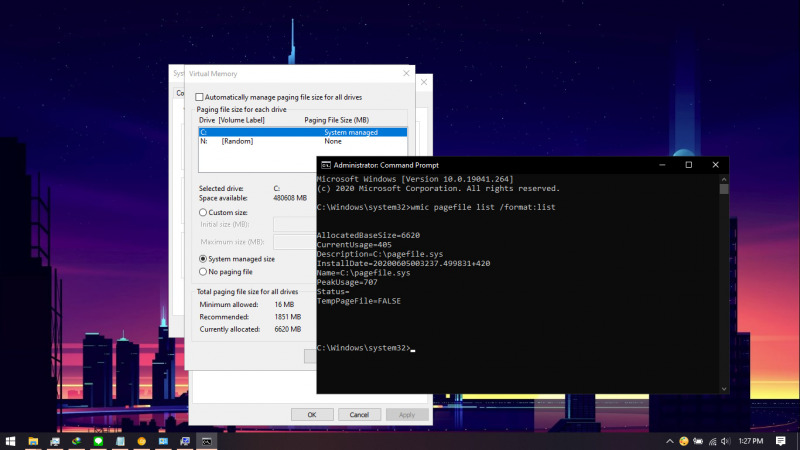
Task: Open the Internet Download Manager taskbar icon
Action: (77, 441)
